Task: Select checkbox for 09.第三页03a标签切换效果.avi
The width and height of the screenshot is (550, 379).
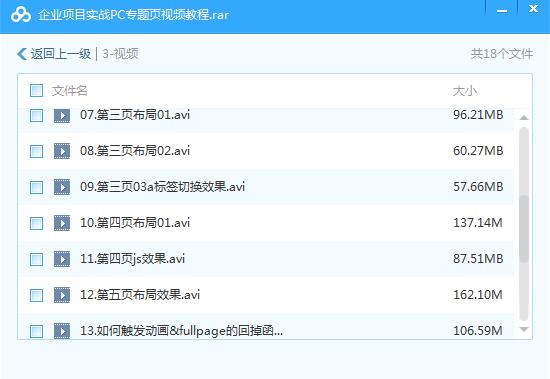Action: coord(36,187)
